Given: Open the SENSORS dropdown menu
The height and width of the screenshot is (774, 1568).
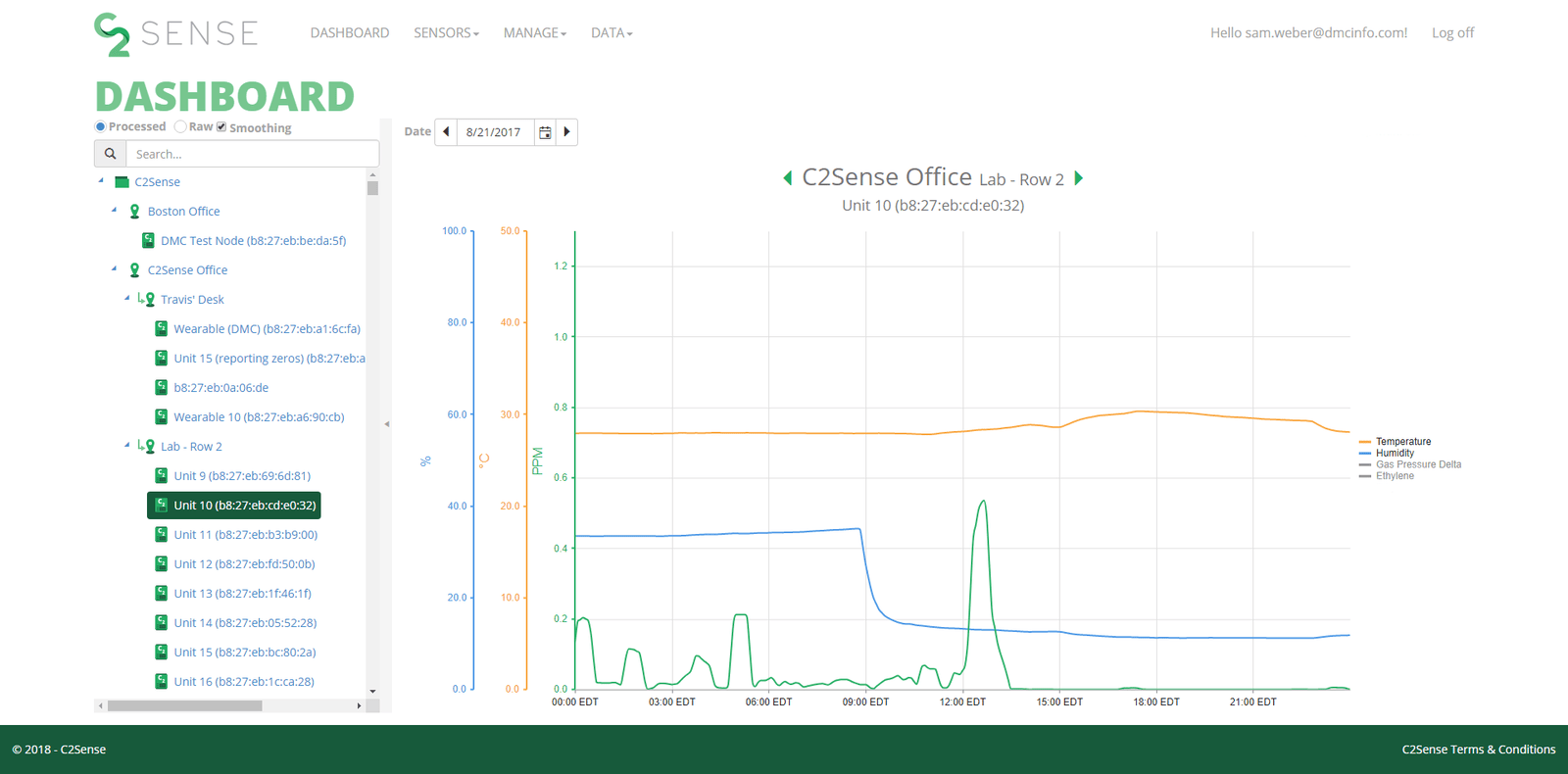Looking at the screenshot, I should click(x=446, y=33).
